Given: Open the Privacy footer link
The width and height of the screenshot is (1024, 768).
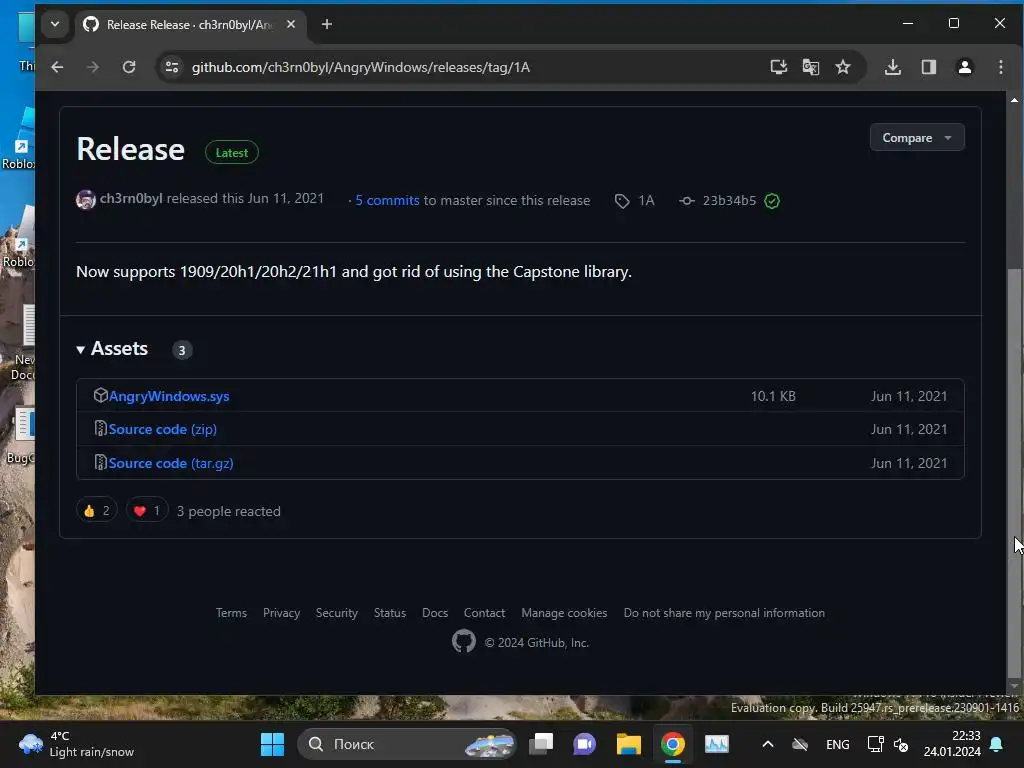Looking at the screenshot, I should [x=281, y=613].
